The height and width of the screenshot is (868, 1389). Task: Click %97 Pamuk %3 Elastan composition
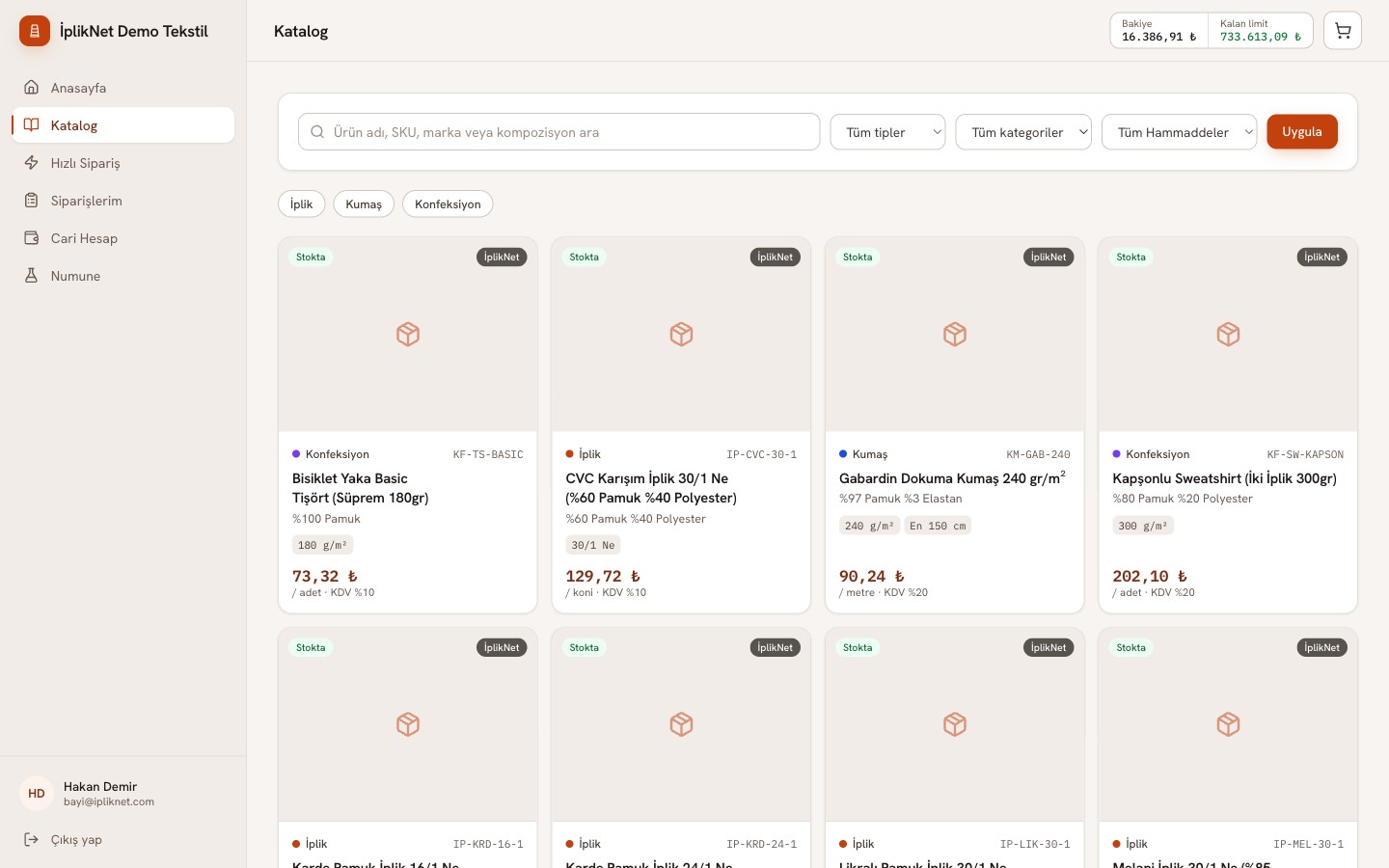[900, 499]
